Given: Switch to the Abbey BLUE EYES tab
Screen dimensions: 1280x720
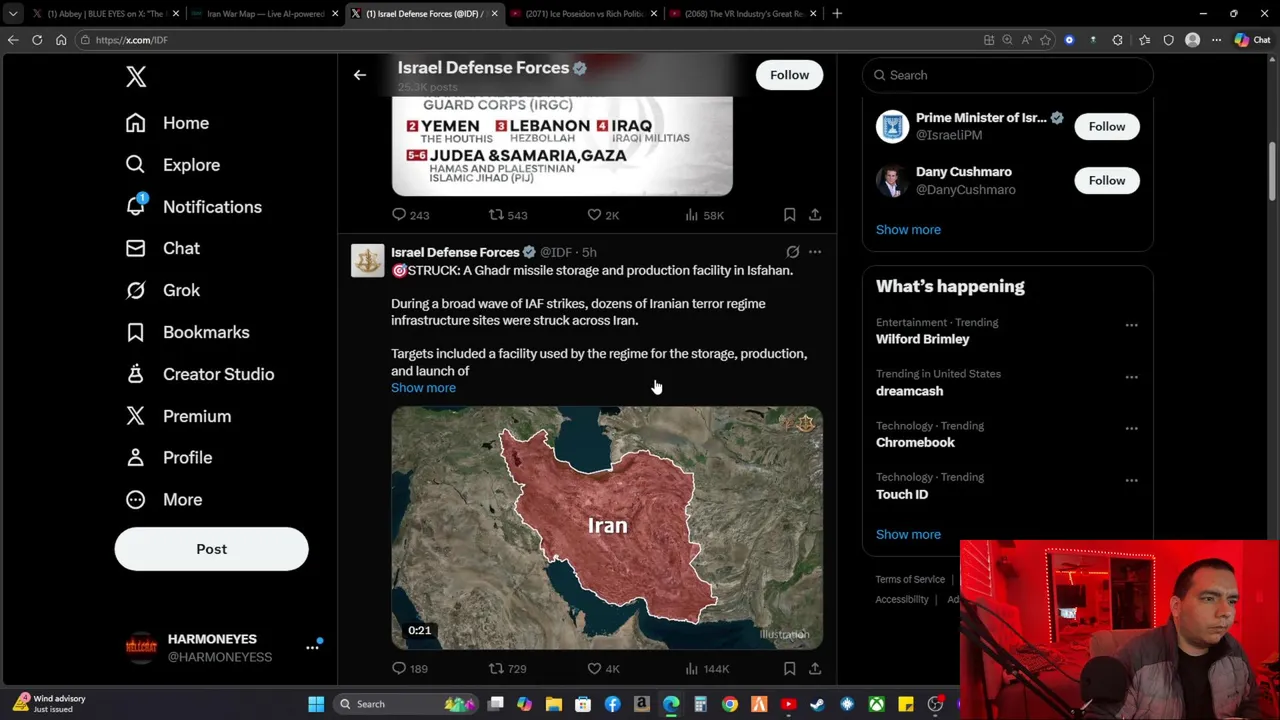Looking at the screenshot, I should 105,14.
